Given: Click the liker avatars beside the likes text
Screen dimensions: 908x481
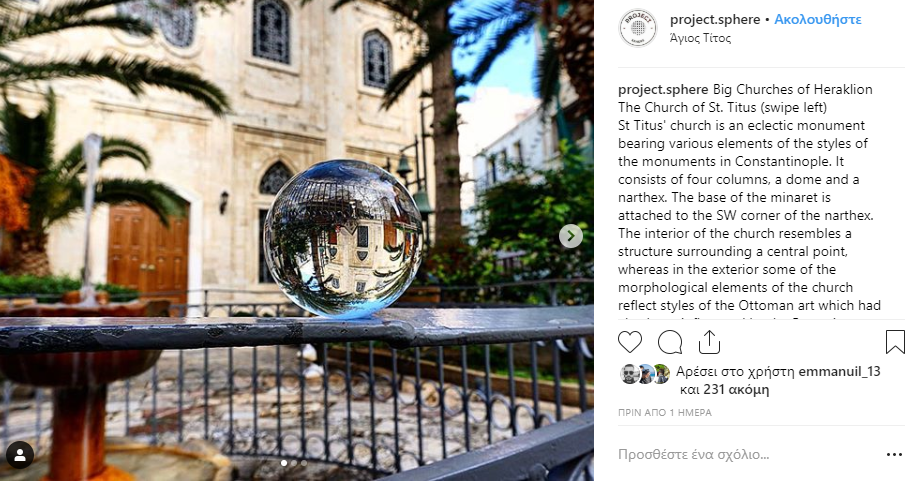Looking at the screenshot, I should pos(645,374).
